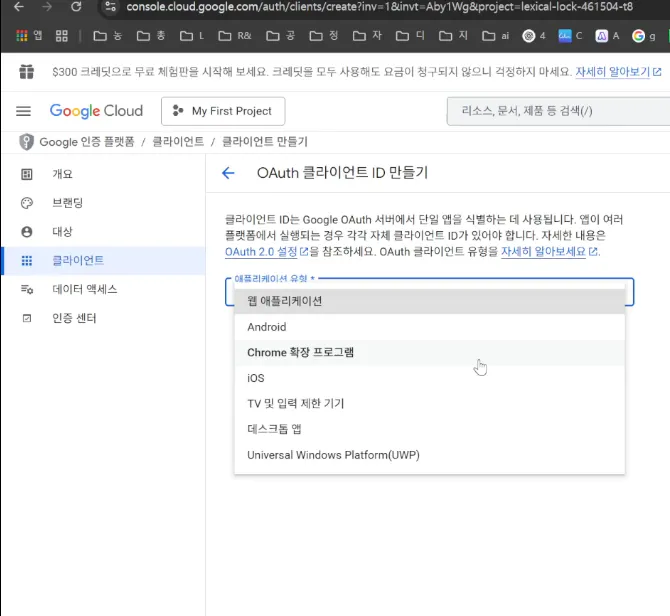Select Chrome 확장 프로그램 option
The width and height of the screenshot is (670, 616).
429,352
